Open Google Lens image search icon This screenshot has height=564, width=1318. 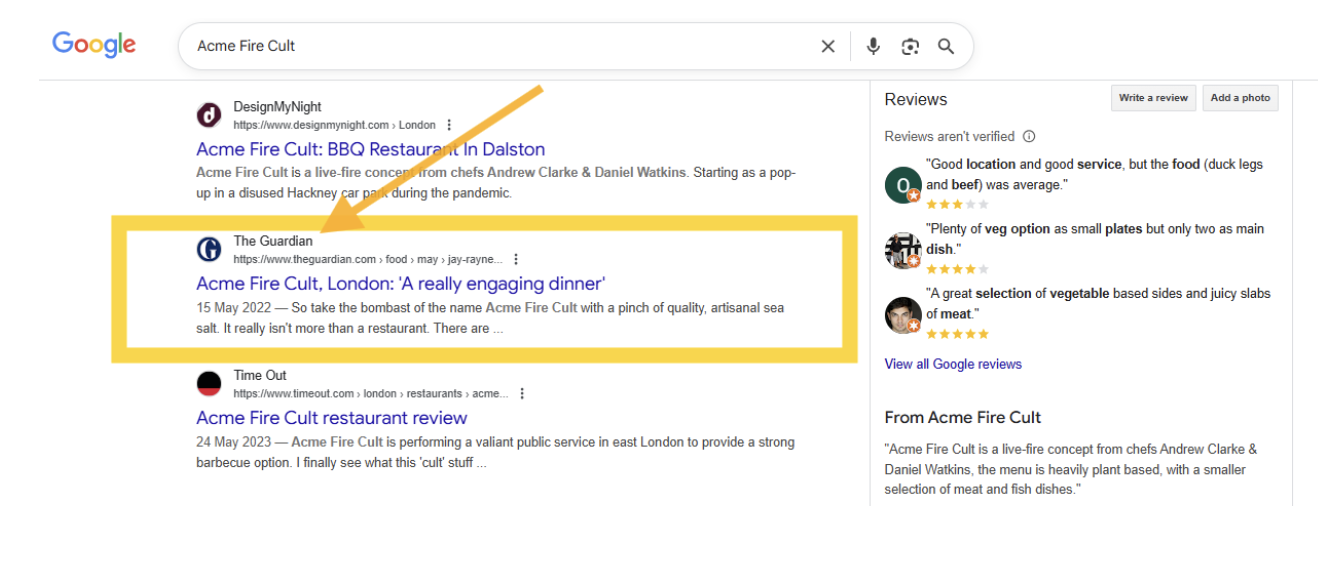click(x=909, y=46)
